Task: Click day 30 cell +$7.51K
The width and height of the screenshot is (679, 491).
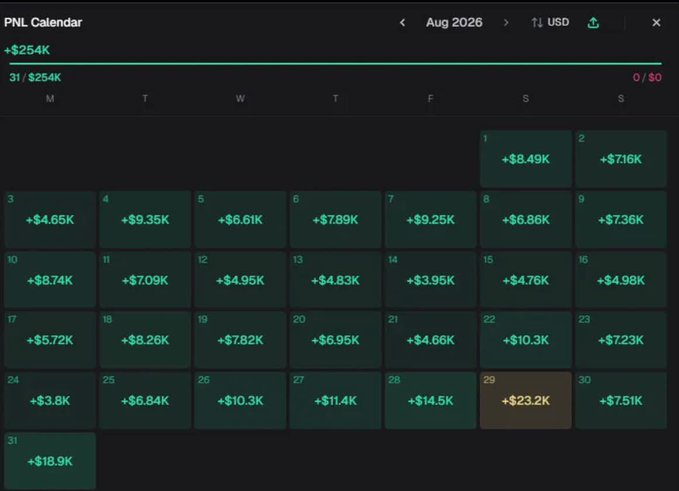Action: coord(621,401)
